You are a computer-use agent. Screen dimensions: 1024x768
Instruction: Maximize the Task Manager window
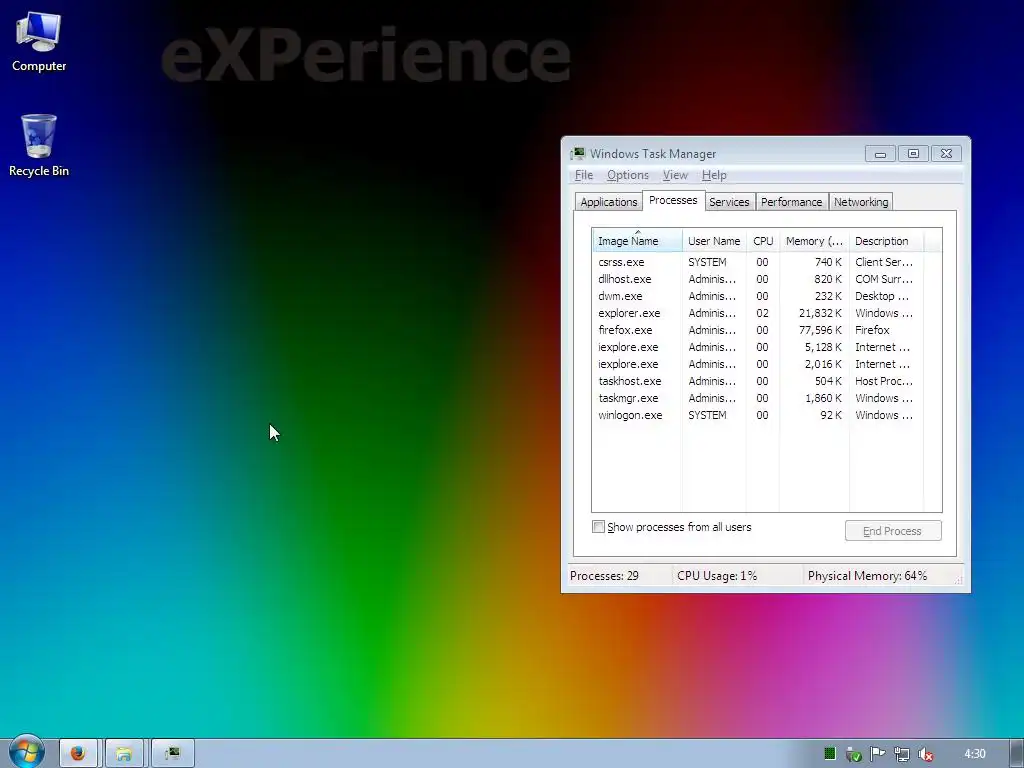click(x=913, y=154)
